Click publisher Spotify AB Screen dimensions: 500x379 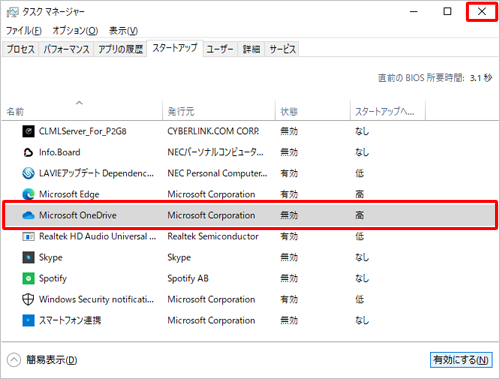click(x=188, y=278)
